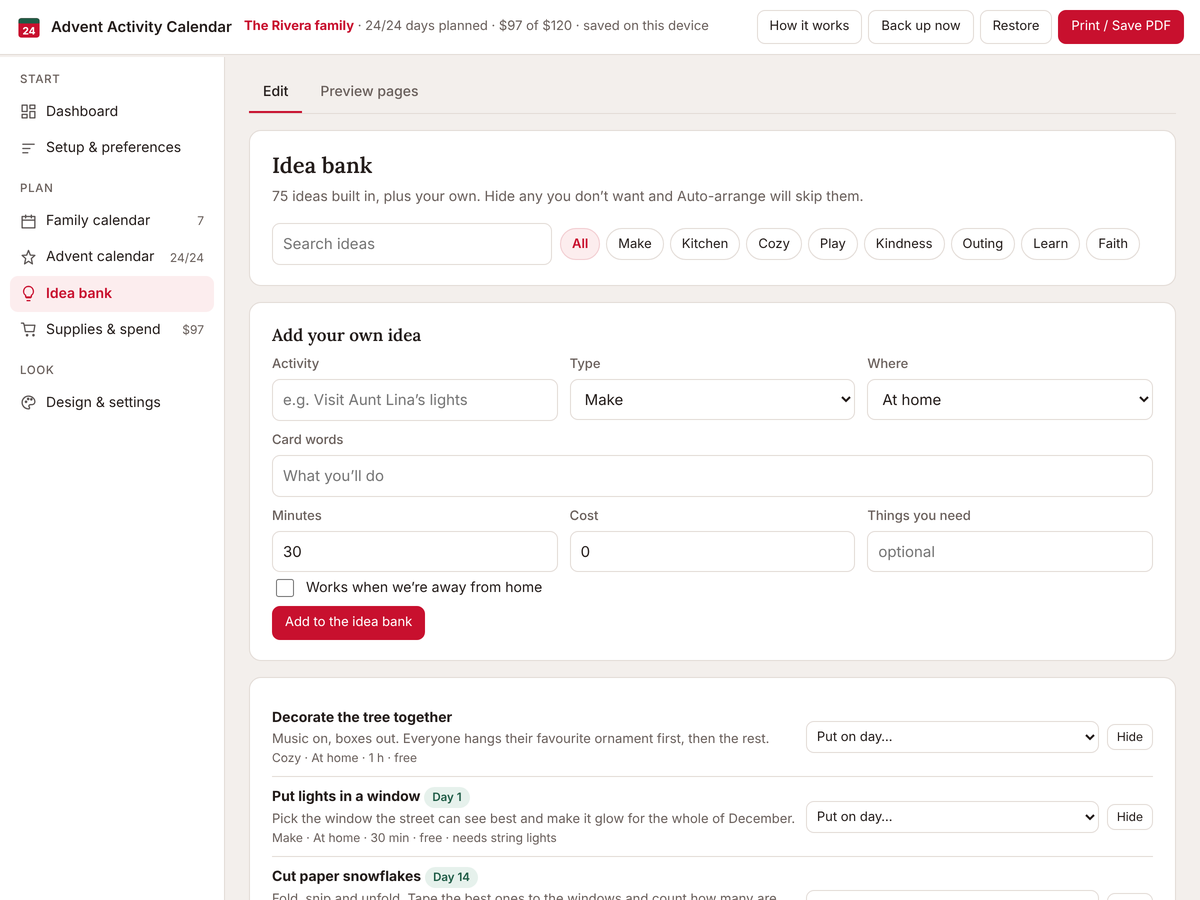
Task: Toggle 'Works when we're away from home' checkbox
Action: (x=285, y=588)
